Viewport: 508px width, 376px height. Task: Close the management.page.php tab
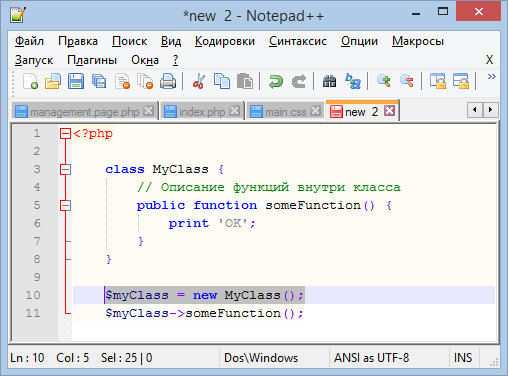[x=149, y=111]
